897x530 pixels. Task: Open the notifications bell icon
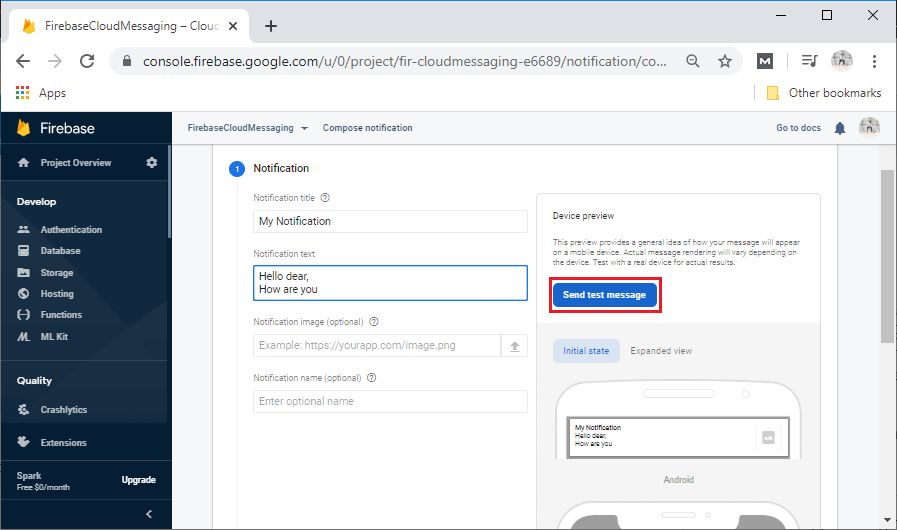click(x=840, y=128)
